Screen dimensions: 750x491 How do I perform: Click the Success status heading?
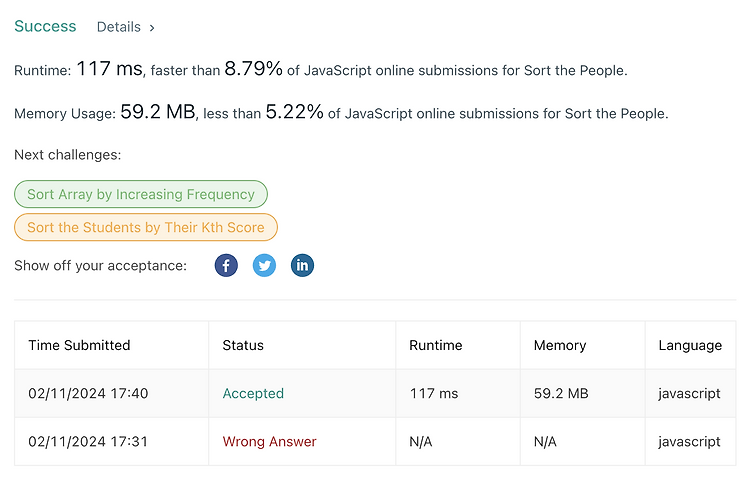tap(45, 26)
